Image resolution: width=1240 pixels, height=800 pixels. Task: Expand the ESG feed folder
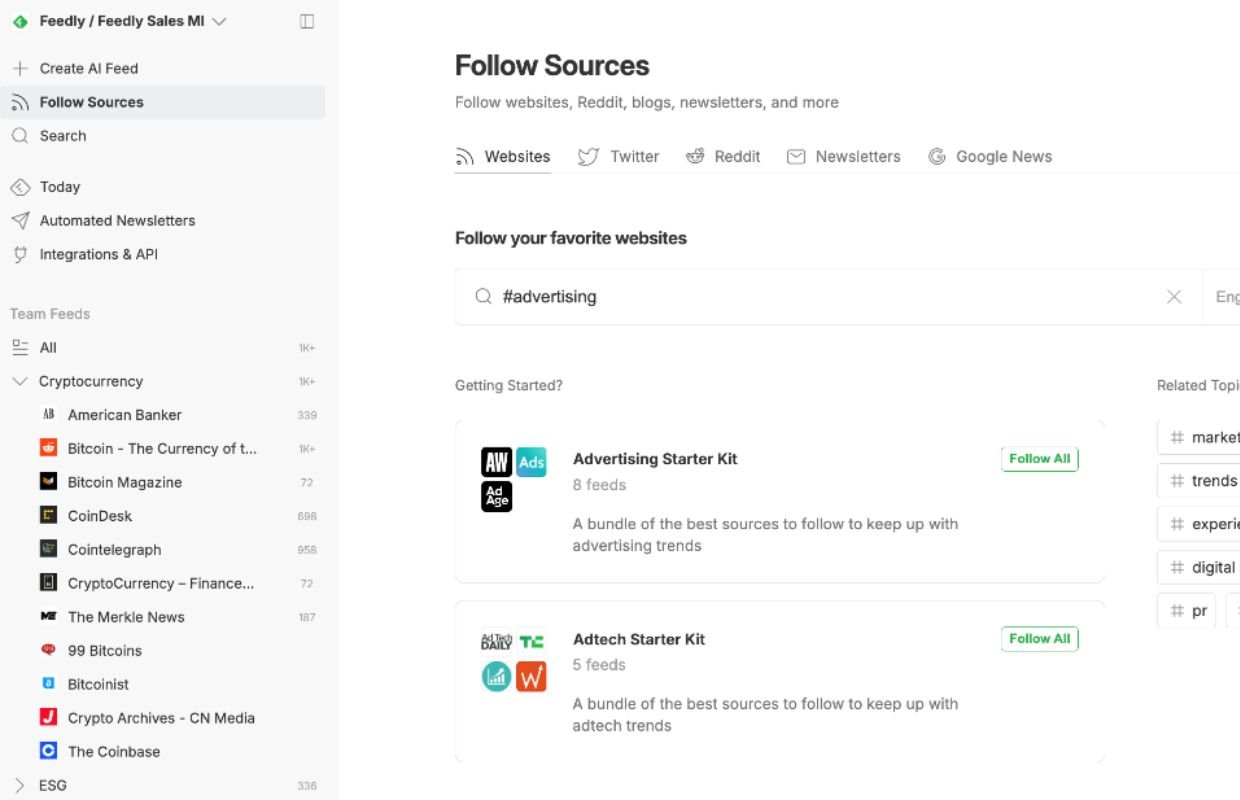[20, 785]
